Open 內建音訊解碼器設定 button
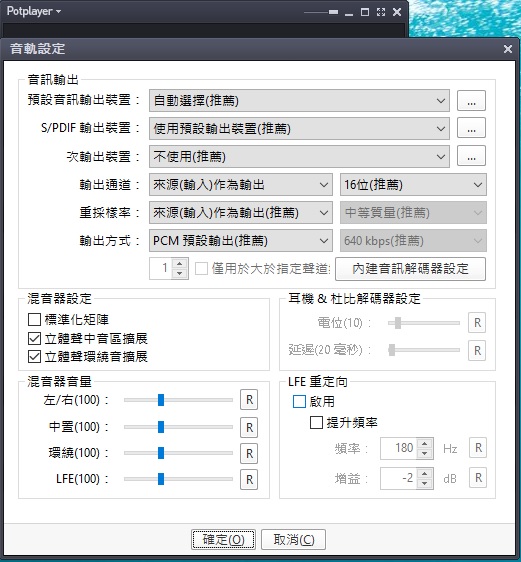Screen dimensions: 521x562 (410, 269)
